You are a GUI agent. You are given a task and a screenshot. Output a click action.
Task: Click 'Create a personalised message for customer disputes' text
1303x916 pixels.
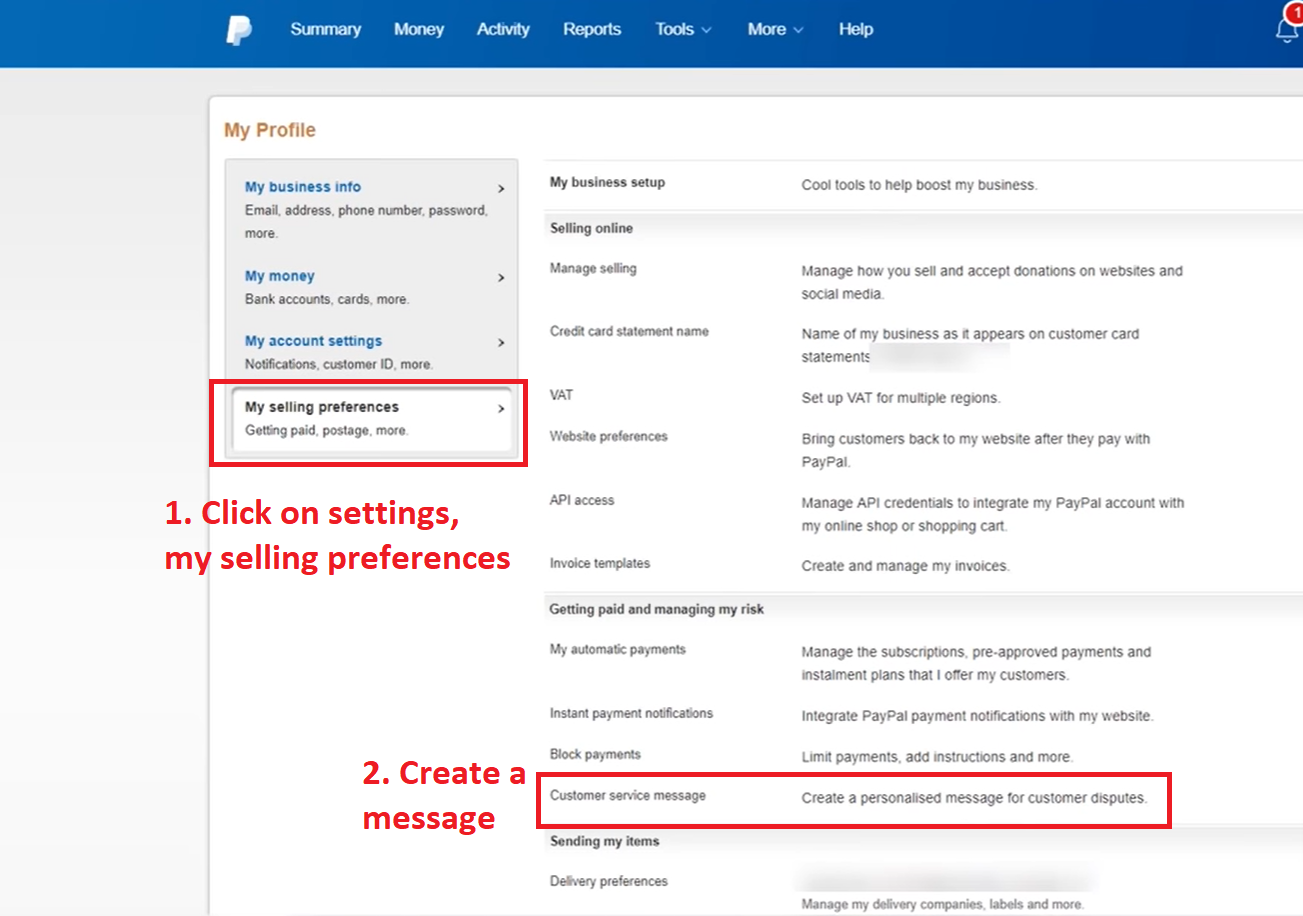[974, 798]
